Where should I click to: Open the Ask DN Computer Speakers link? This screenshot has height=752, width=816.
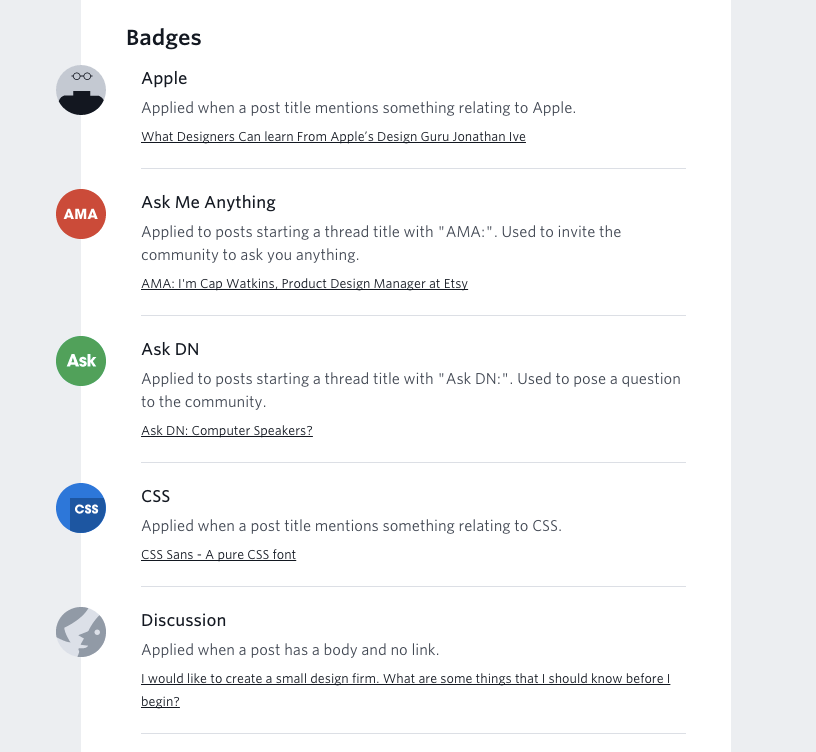tap(227, 430)
